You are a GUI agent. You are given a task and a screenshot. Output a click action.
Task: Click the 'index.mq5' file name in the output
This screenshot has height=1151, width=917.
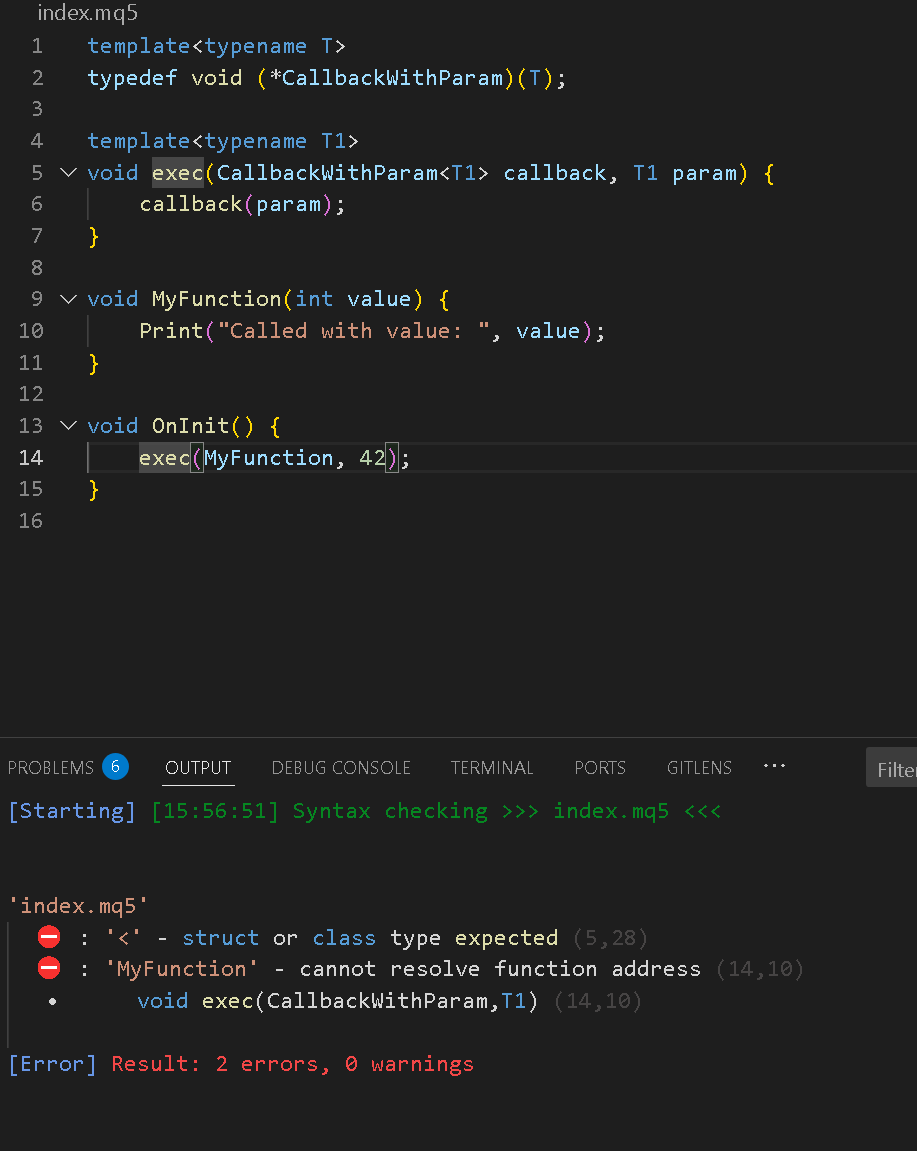[x=78, y=906]
